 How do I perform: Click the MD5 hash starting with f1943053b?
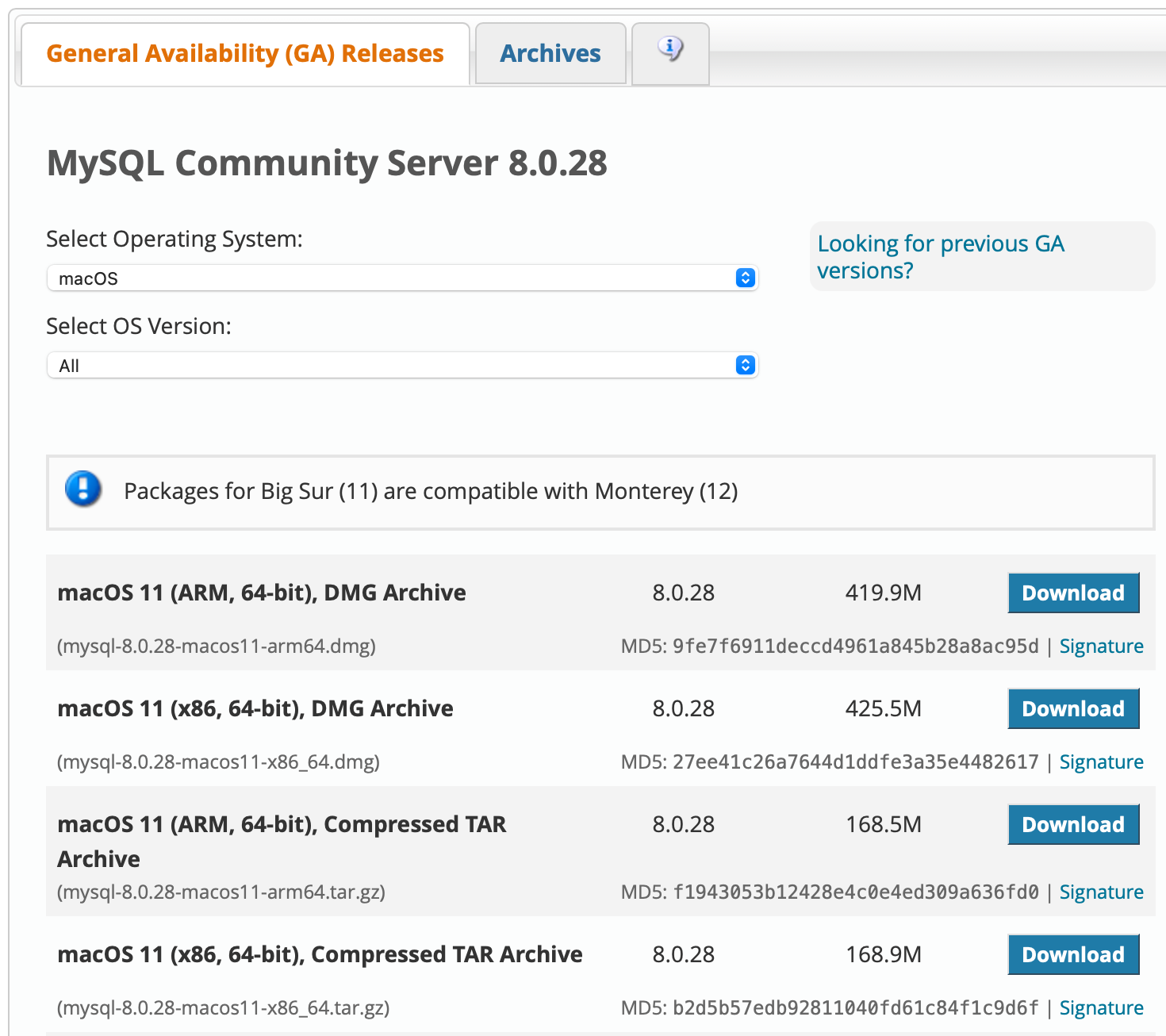[855, 892]
